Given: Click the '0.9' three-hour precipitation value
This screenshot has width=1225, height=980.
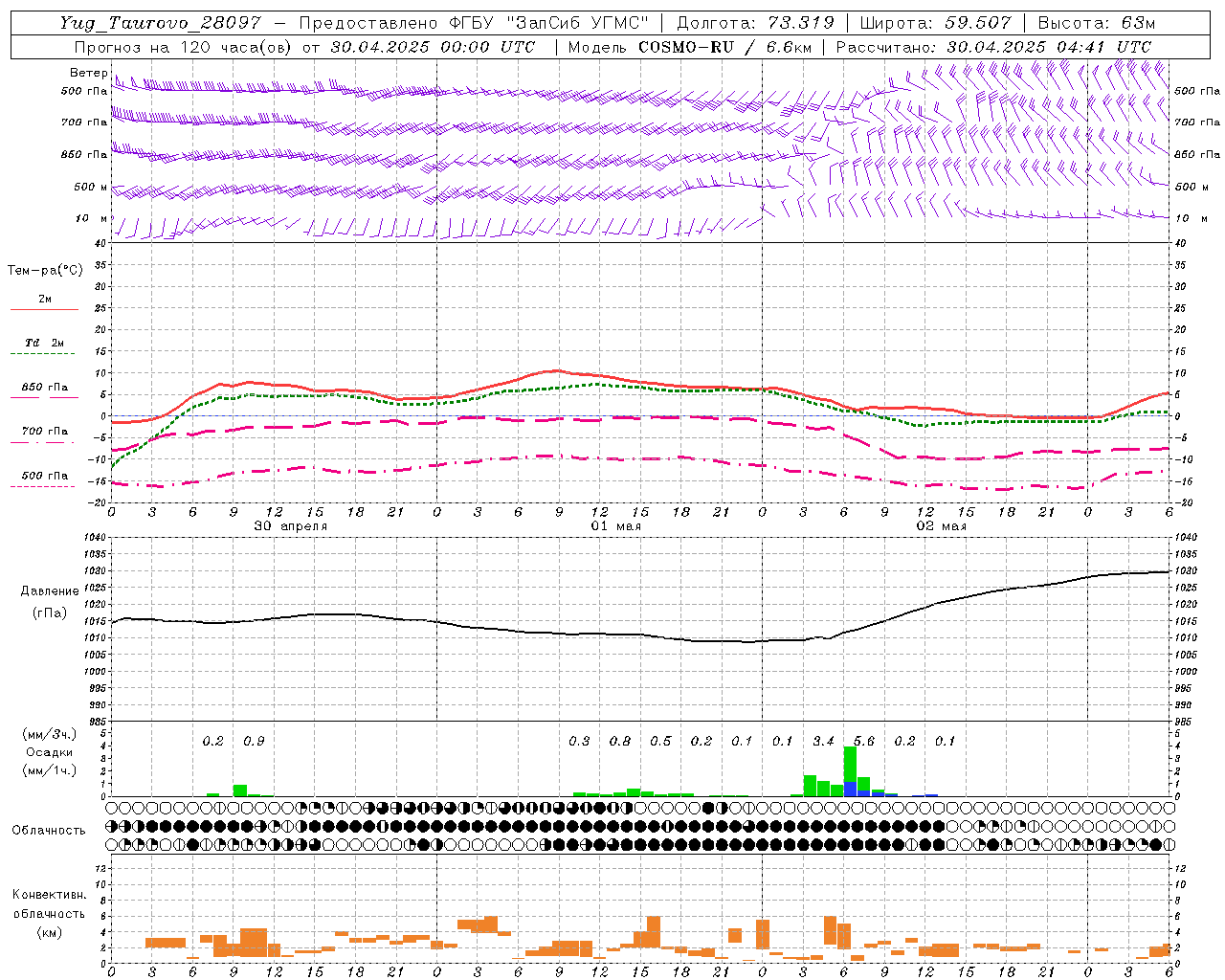Looking at the screenshot, I should pos(254,741).
